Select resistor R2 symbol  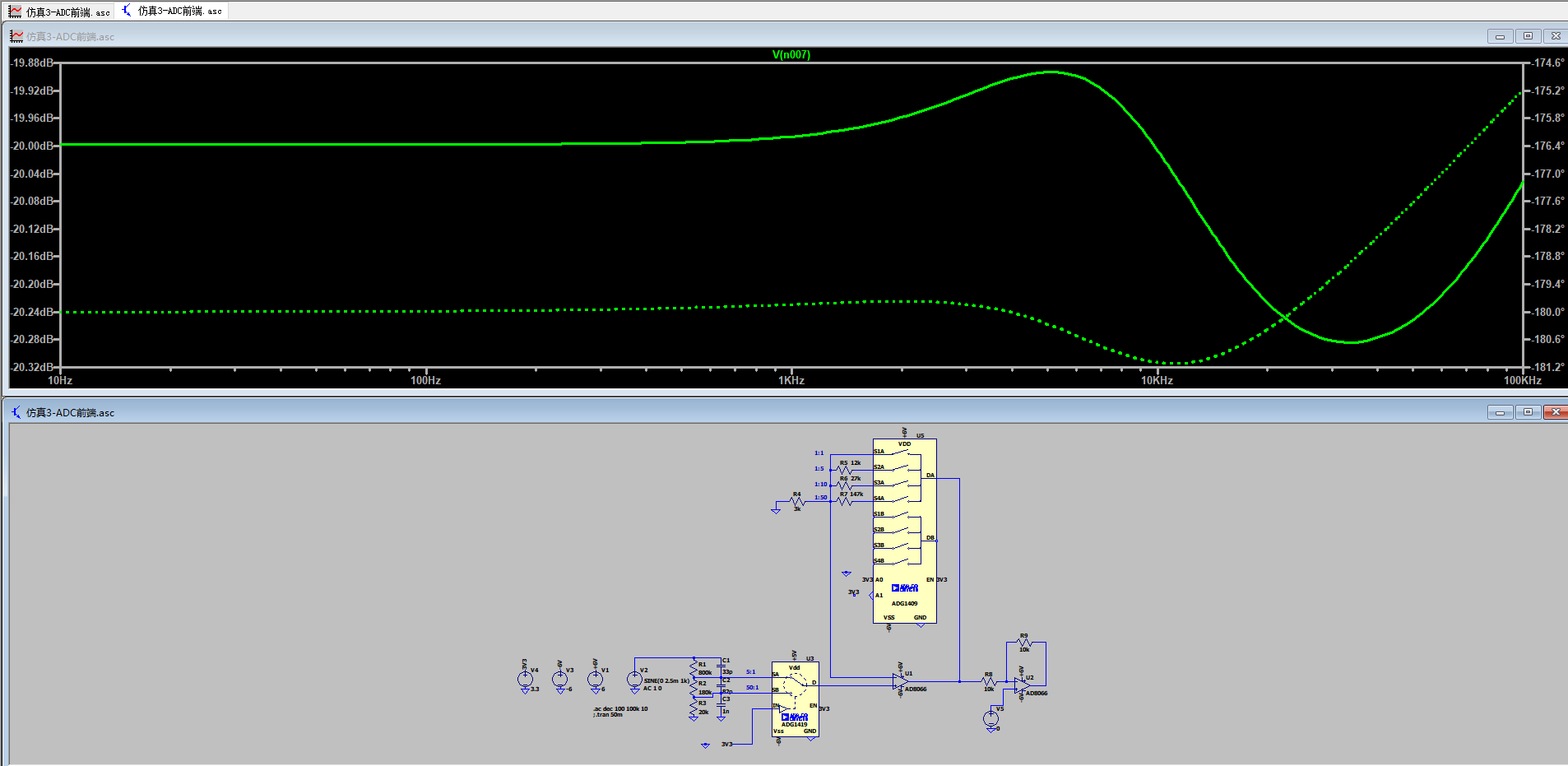(x=694, y=687)
